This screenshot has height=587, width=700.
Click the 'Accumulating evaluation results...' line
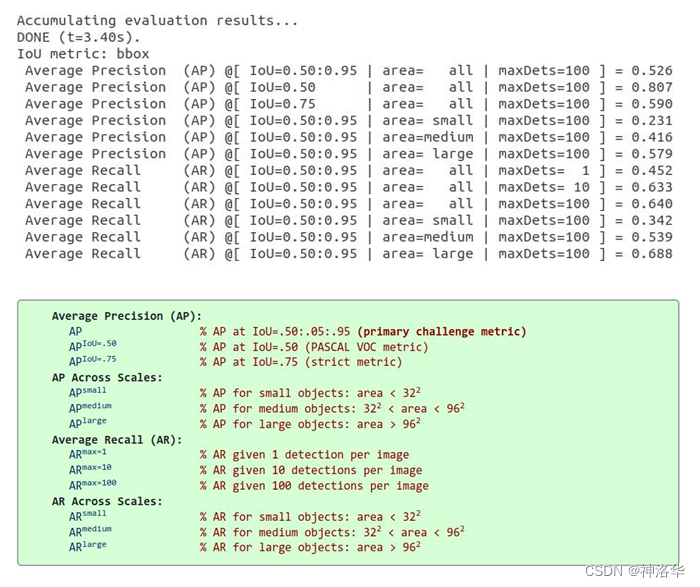[x=157, y=21]
